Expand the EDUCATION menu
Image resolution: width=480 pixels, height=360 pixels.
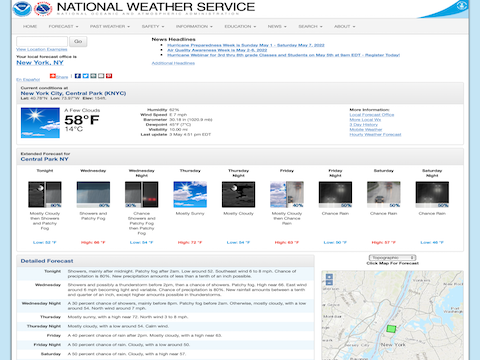tap(240, 26)
